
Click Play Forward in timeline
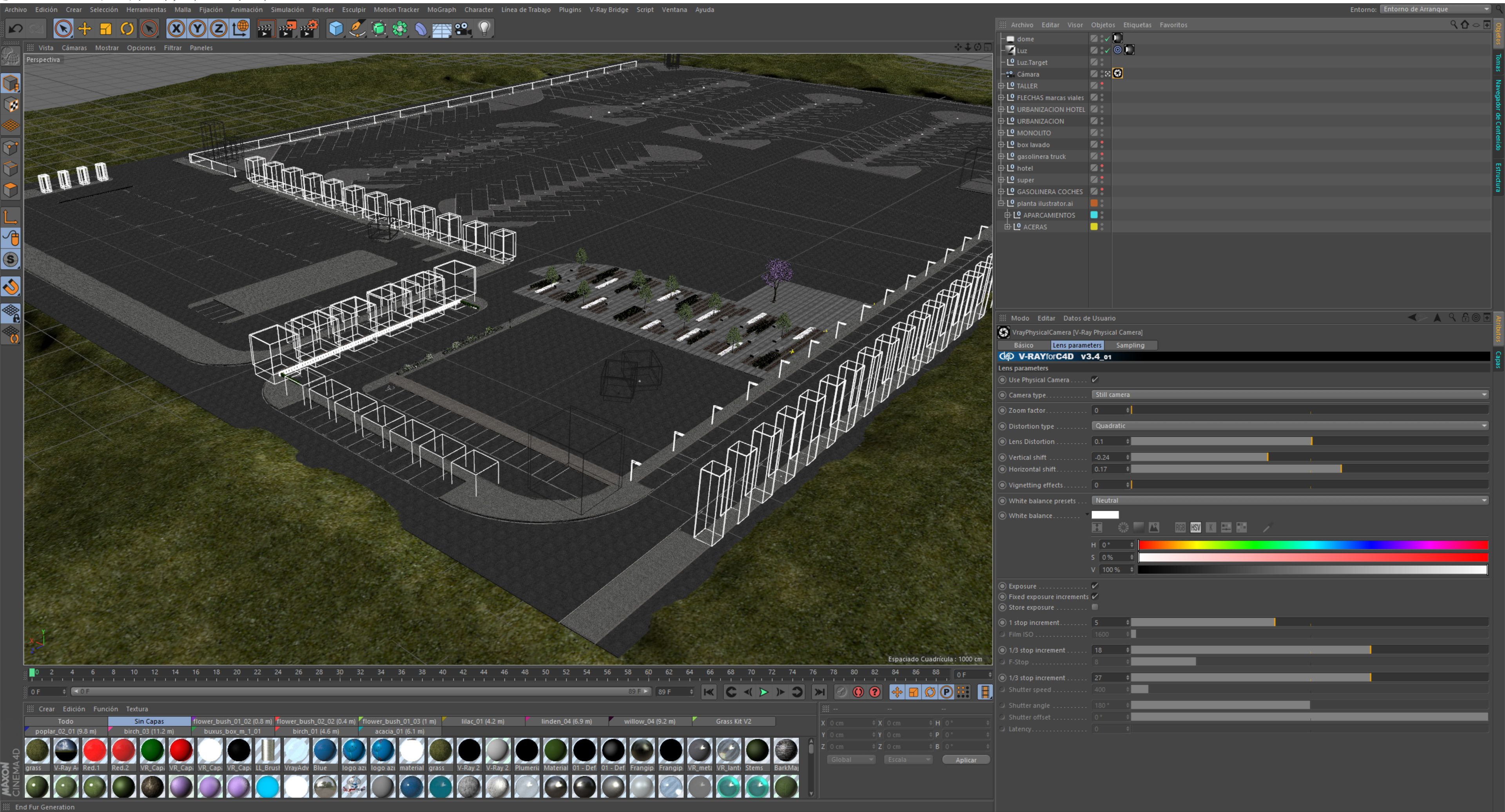click(763, 692)
